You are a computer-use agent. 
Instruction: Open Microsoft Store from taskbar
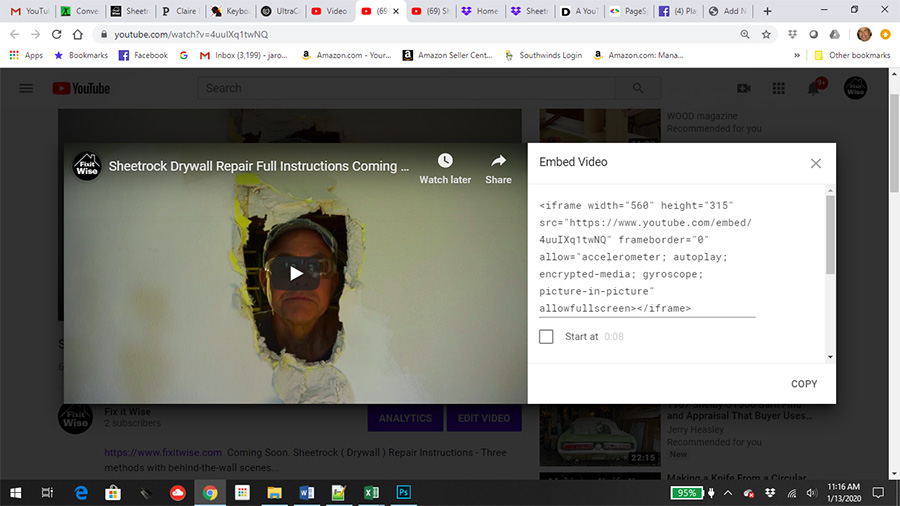click(x=113, y=493)
